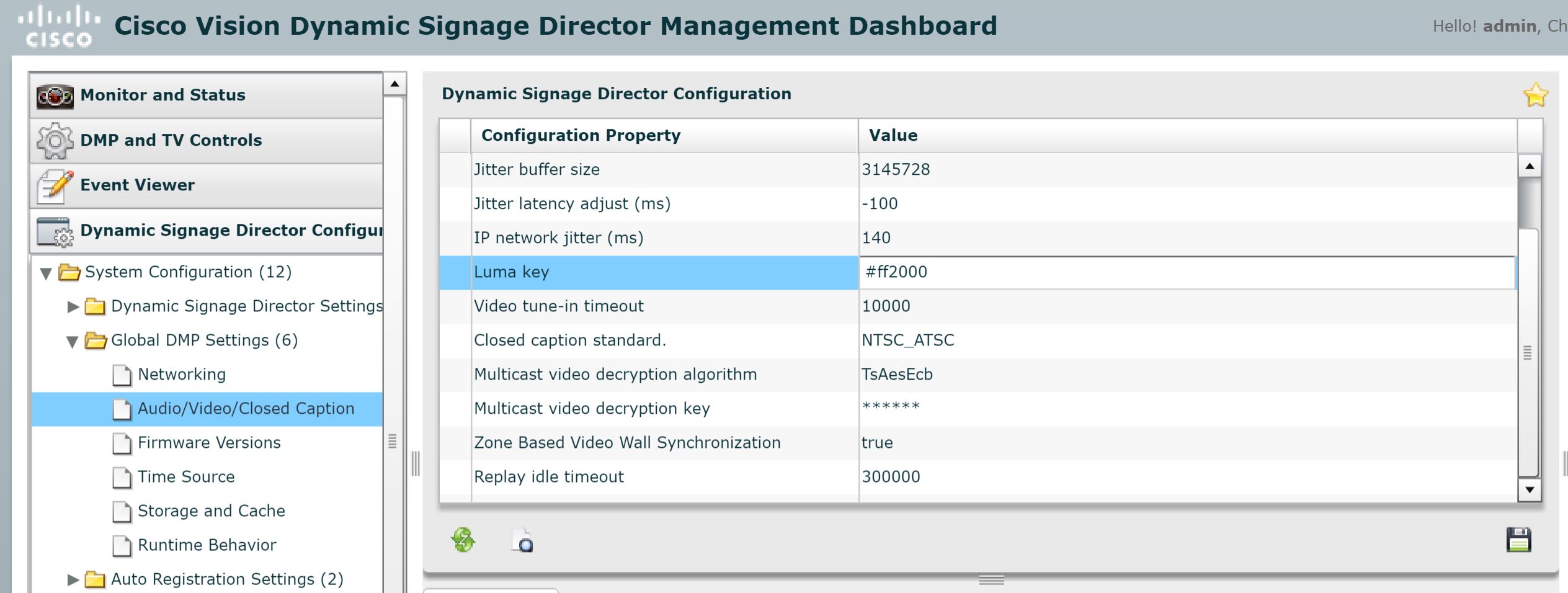Open the Networking settings page
This screenshot has height=593, width=1568.
pos(182,374)
